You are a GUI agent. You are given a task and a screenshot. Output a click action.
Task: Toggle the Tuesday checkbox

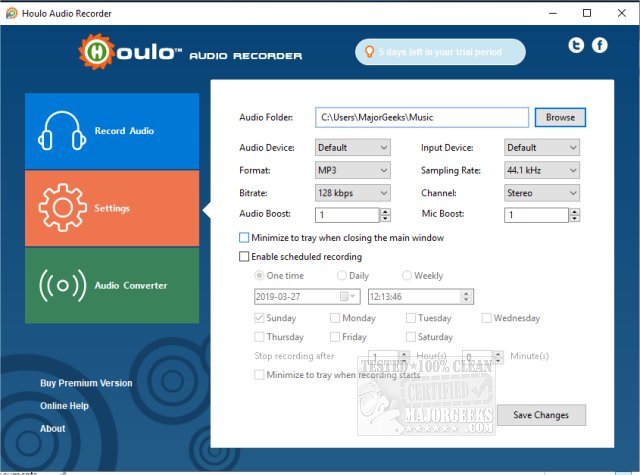tap(411, 318)
